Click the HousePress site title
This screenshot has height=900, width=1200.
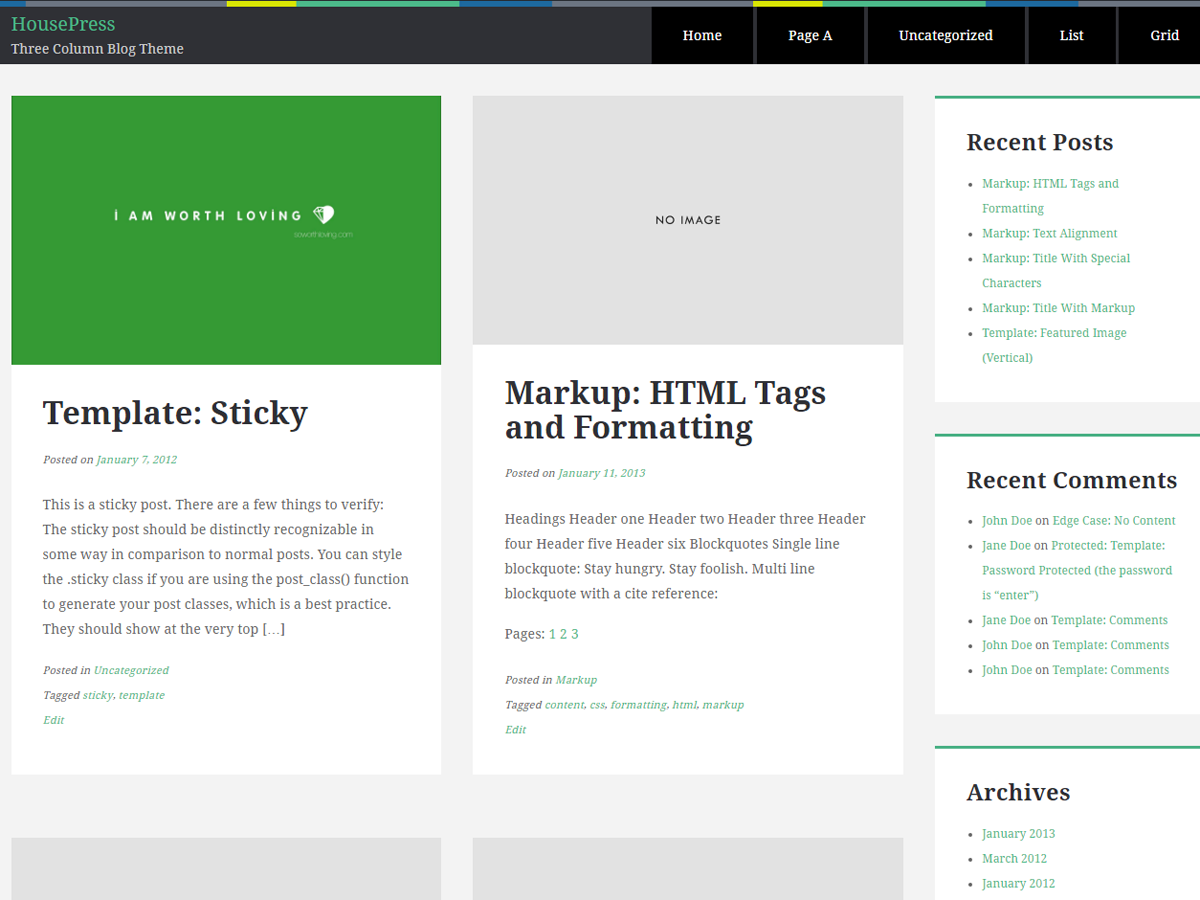[x=63, y=24]
